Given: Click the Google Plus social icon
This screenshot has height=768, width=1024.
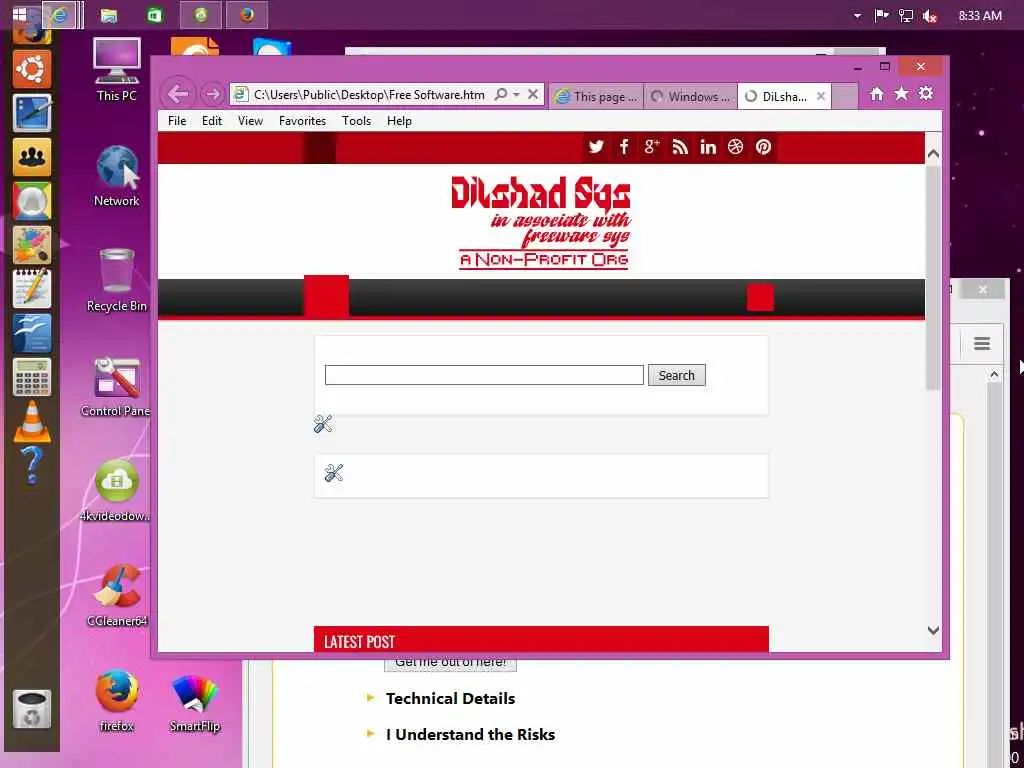Looking at the screenshot, I should [652, 147].
